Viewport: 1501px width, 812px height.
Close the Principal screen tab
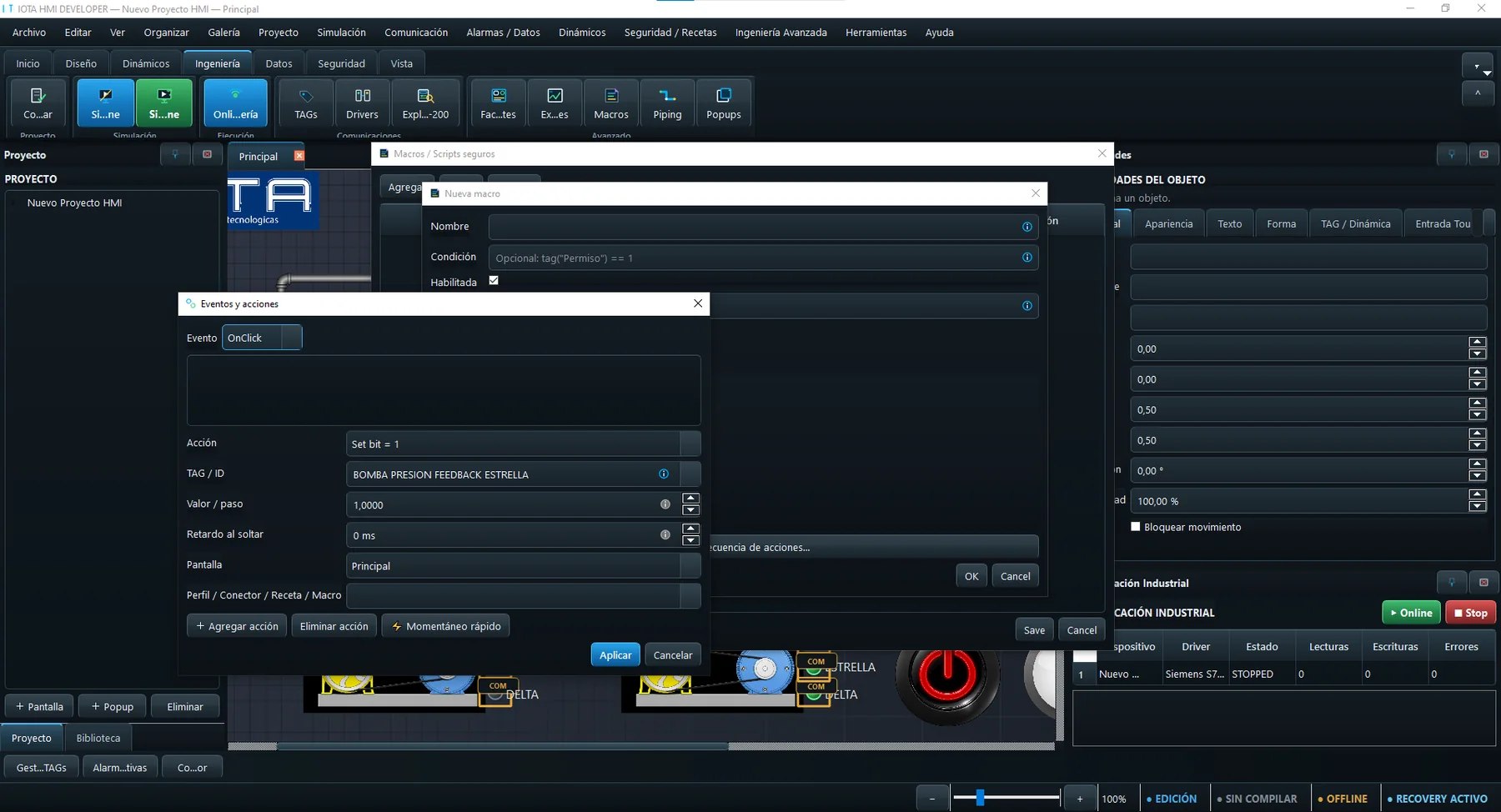[x=299, y=156]
